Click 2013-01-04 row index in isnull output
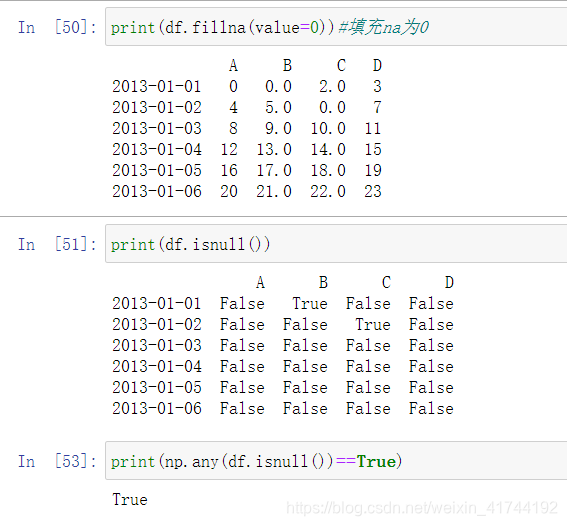The height and width of the screenshot is (526, 567). coord(157,366)
